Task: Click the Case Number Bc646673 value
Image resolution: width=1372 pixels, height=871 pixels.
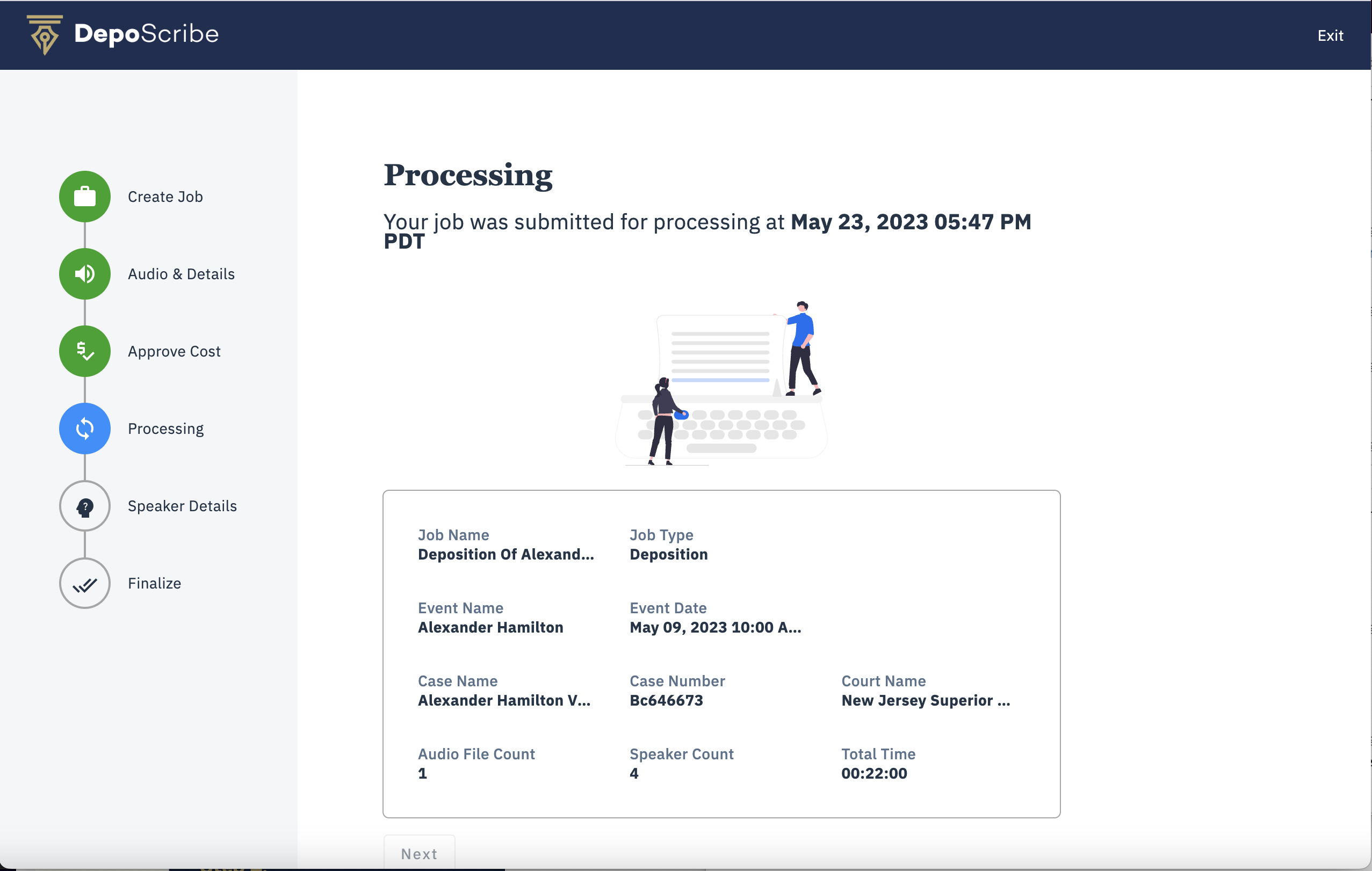Action: (x=666, y=700)
